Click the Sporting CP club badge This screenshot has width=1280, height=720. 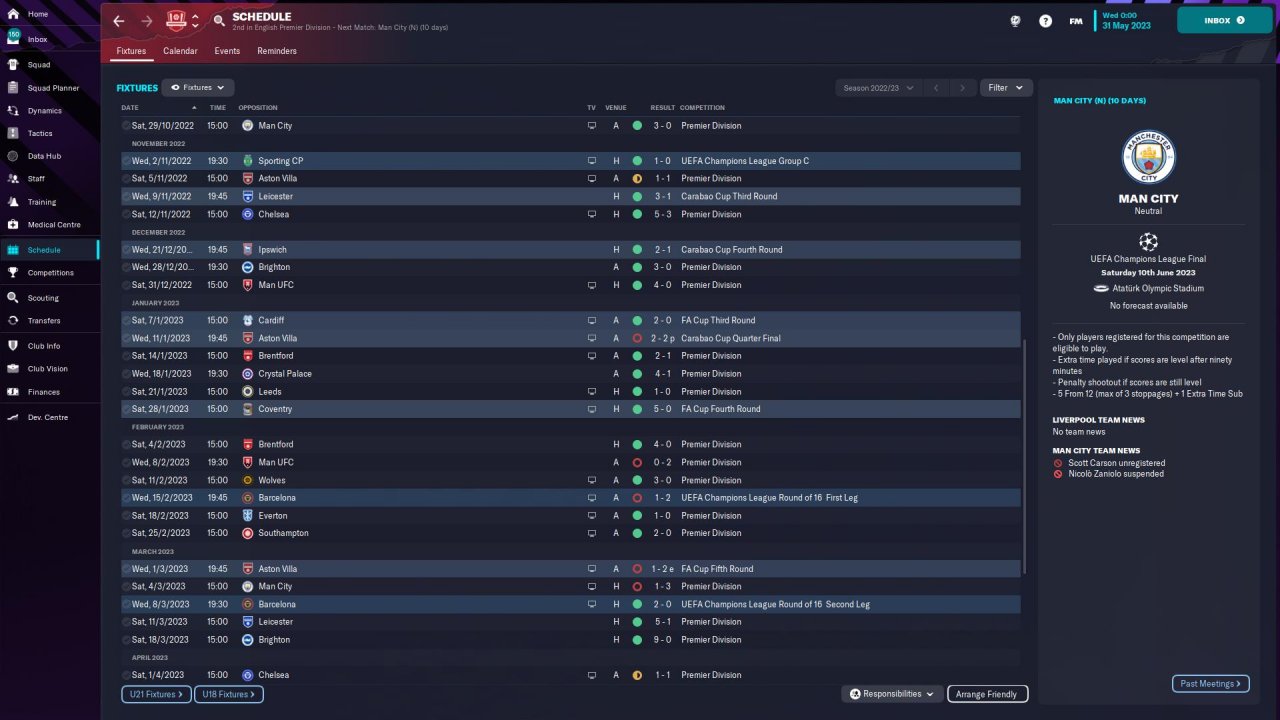click(248, 161)
